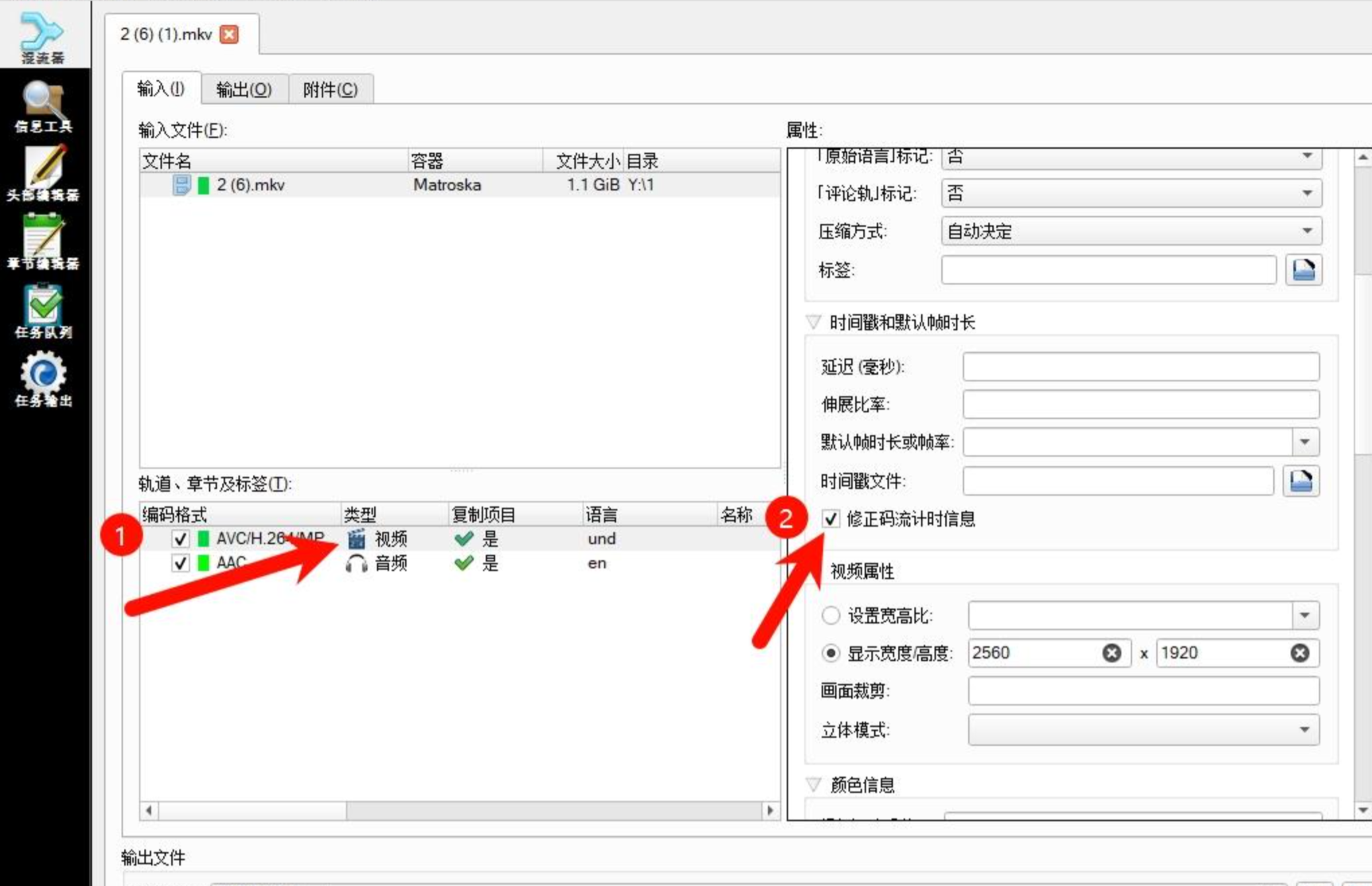The image size is (1372, 886).
Task: Open the 默认帧时长或帧率 combo box arrow
Action: (x=1305, y=442)
